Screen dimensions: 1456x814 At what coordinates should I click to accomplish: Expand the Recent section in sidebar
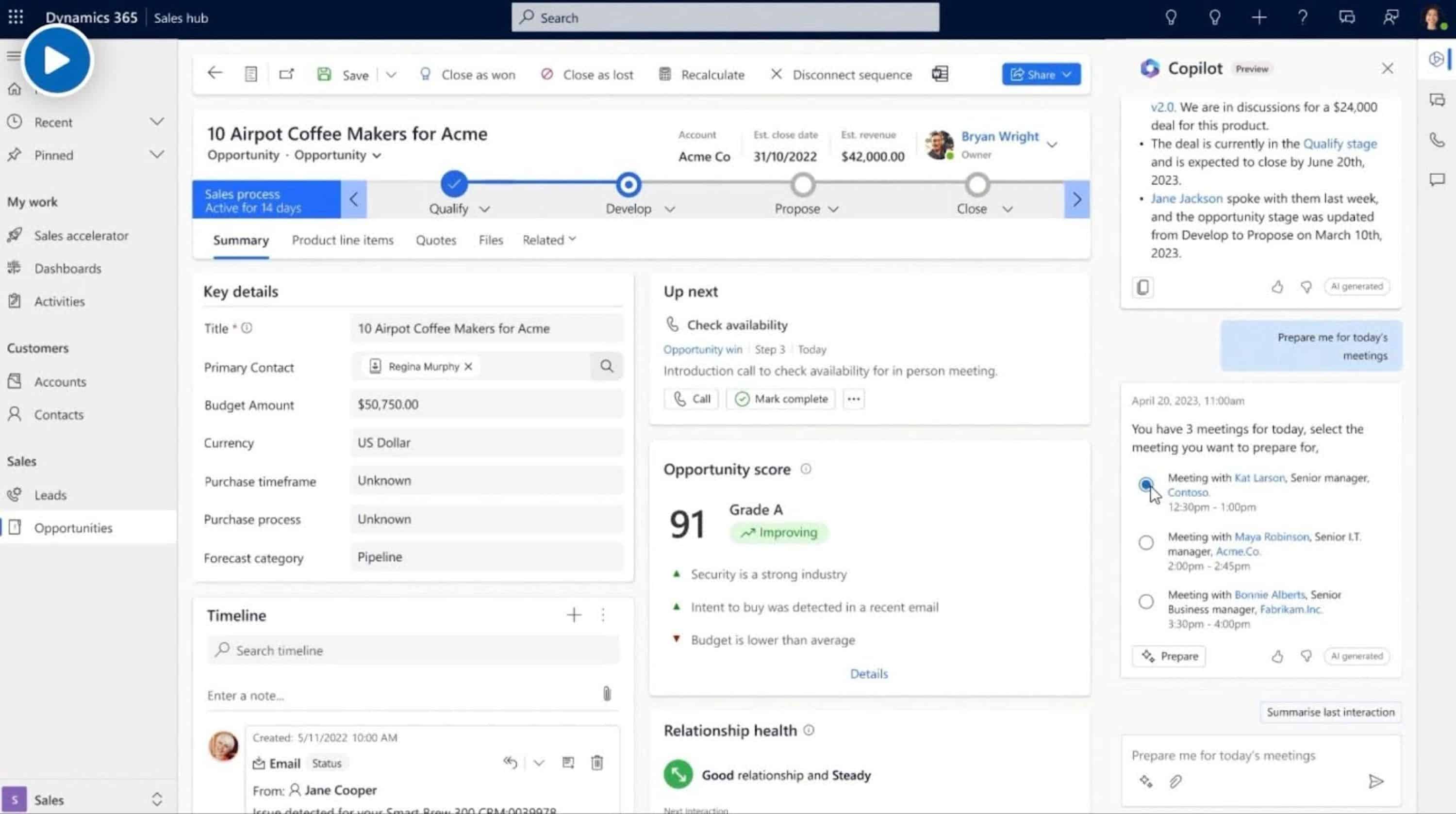coord(157,121)
